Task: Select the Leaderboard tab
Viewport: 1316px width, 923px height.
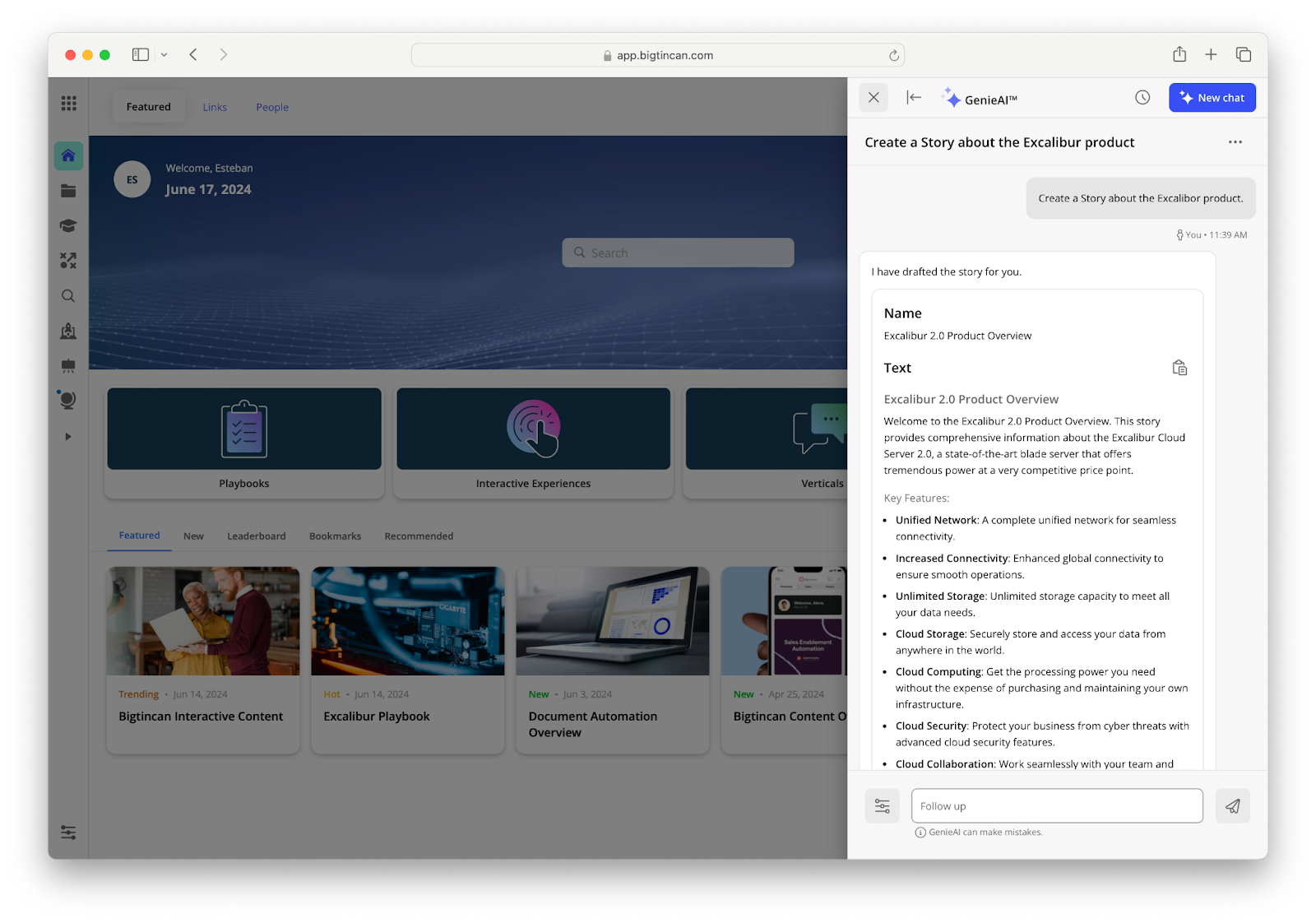Action: pyautogui.click(x=256, y=536)
